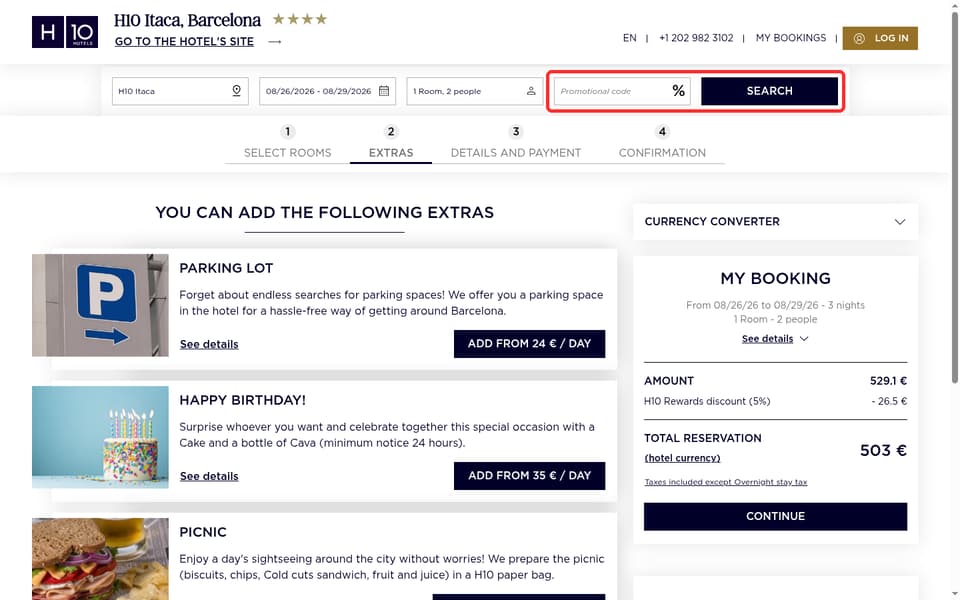Select the Extras step tab

tap(391, 152)
